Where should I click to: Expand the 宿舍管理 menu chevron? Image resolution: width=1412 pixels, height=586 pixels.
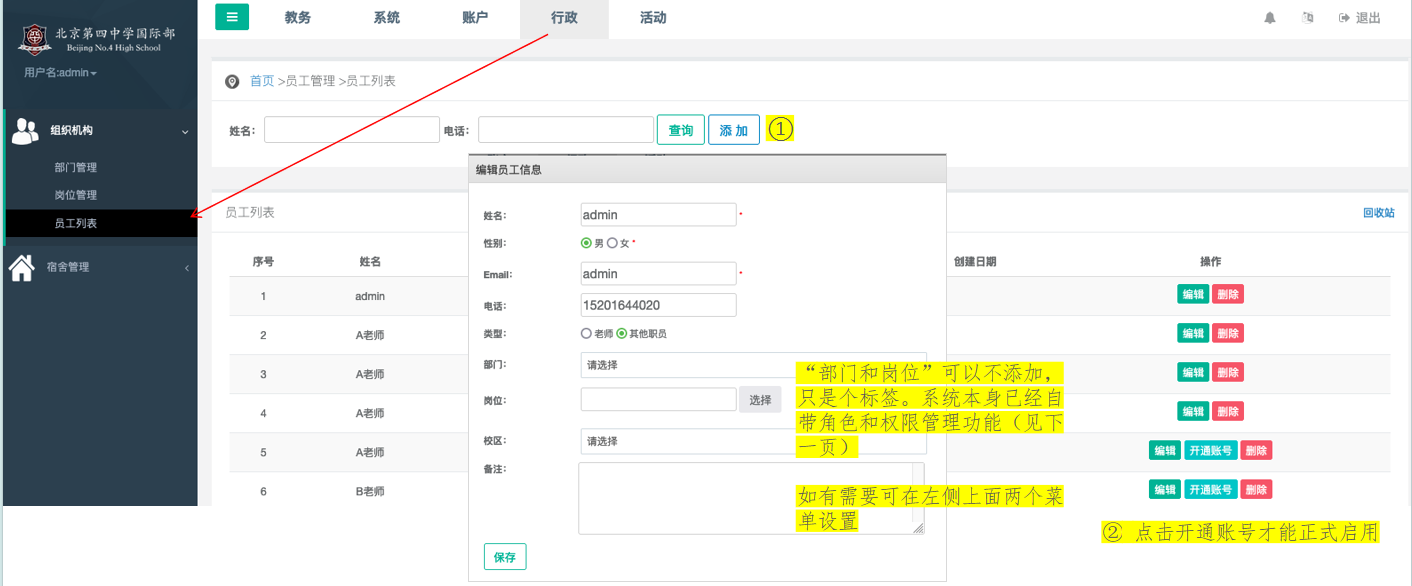[x=186, y=268]
